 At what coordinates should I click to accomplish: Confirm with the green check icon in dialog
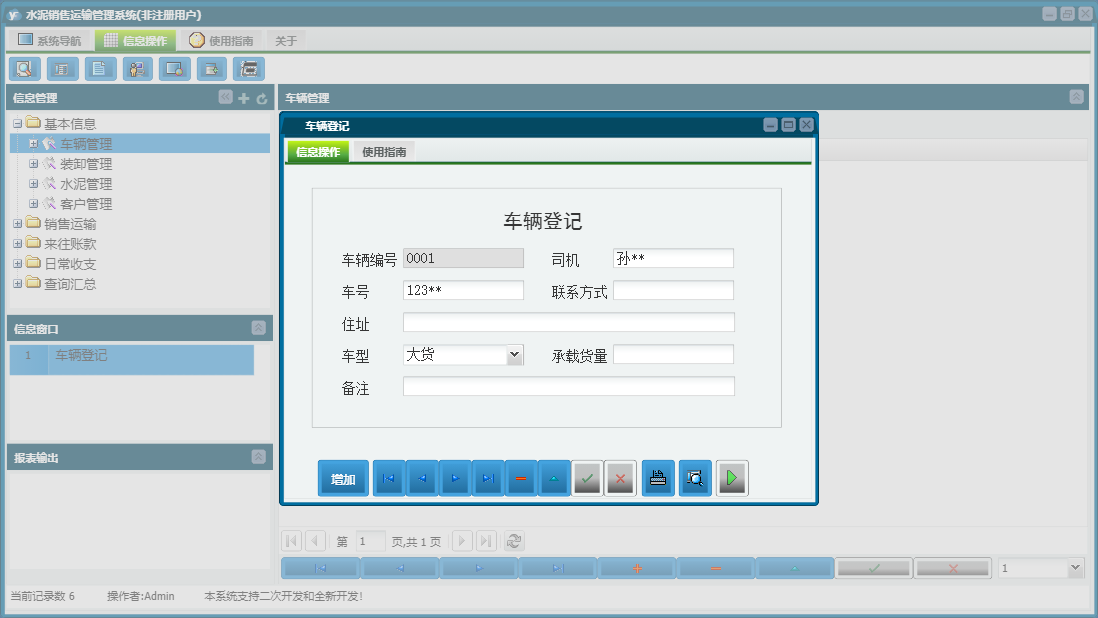pyautogui.click(x=587, y=478)
